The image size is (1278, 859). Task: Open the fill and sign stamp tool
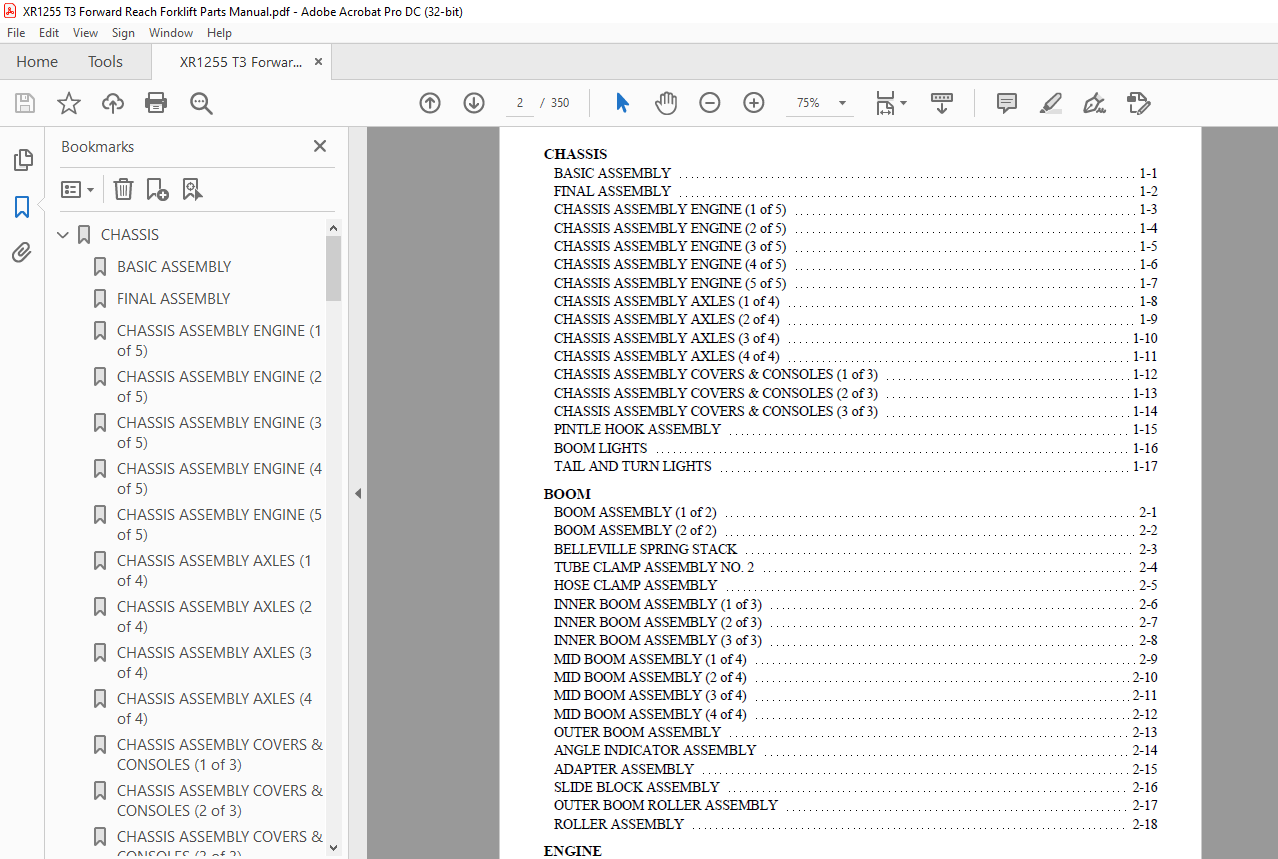coord(1138,103)
